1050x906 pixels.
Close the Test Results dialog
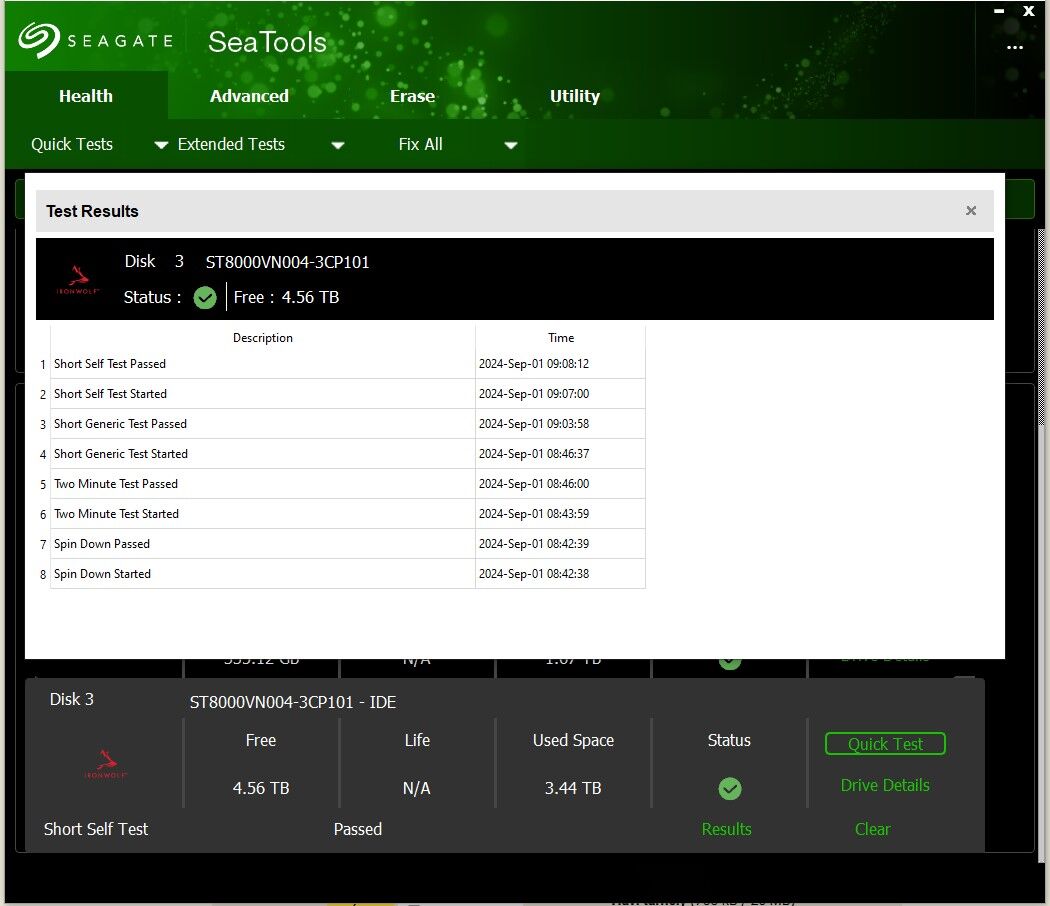coord(971,211)
